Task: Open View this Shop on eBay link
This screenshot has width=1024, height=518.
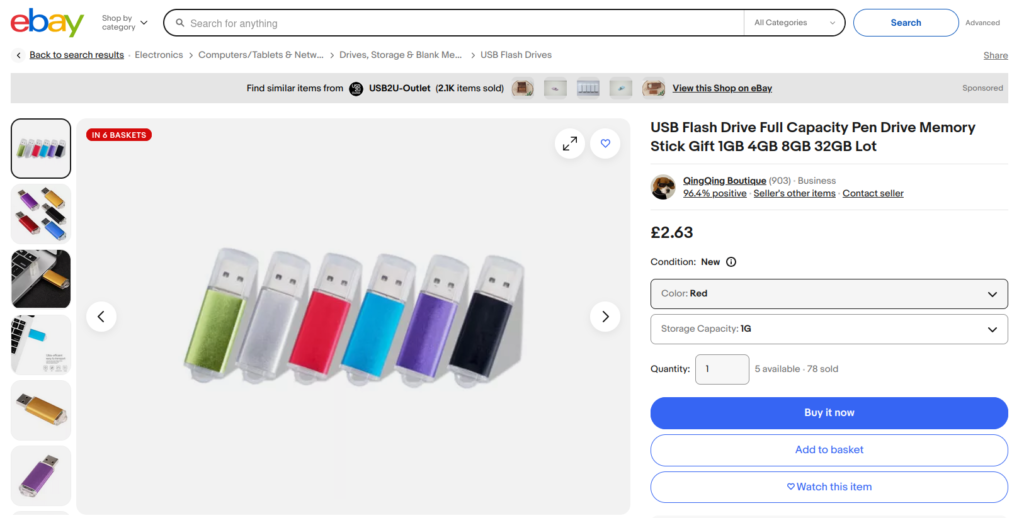Action: click(722, 88)
